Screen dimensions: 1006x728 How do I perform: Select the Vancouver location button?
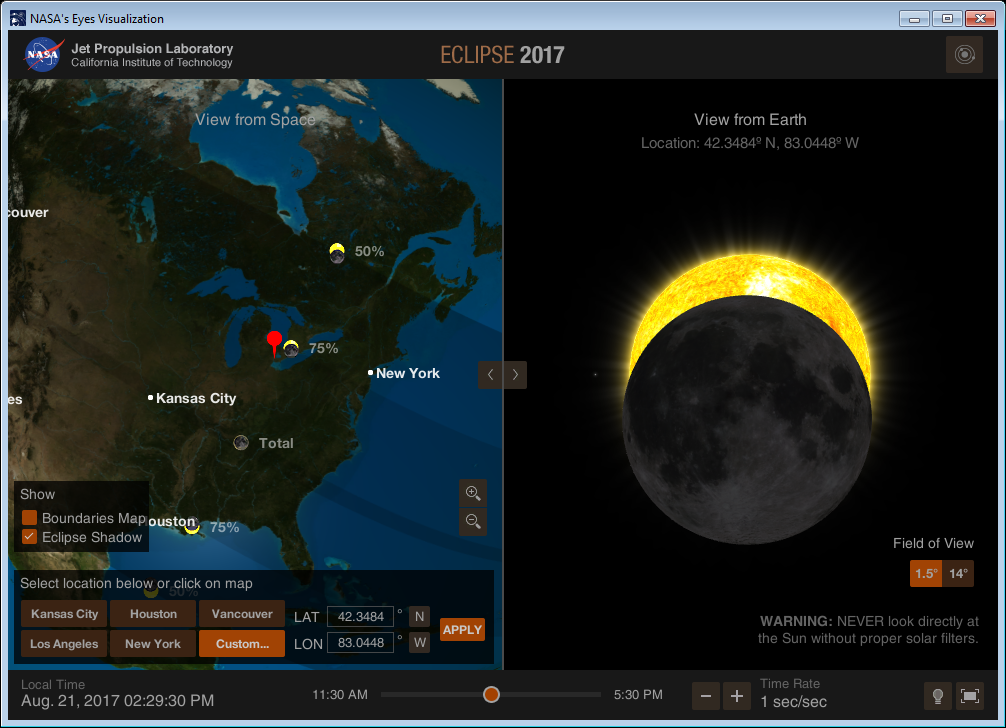click(x=242, y=614)
